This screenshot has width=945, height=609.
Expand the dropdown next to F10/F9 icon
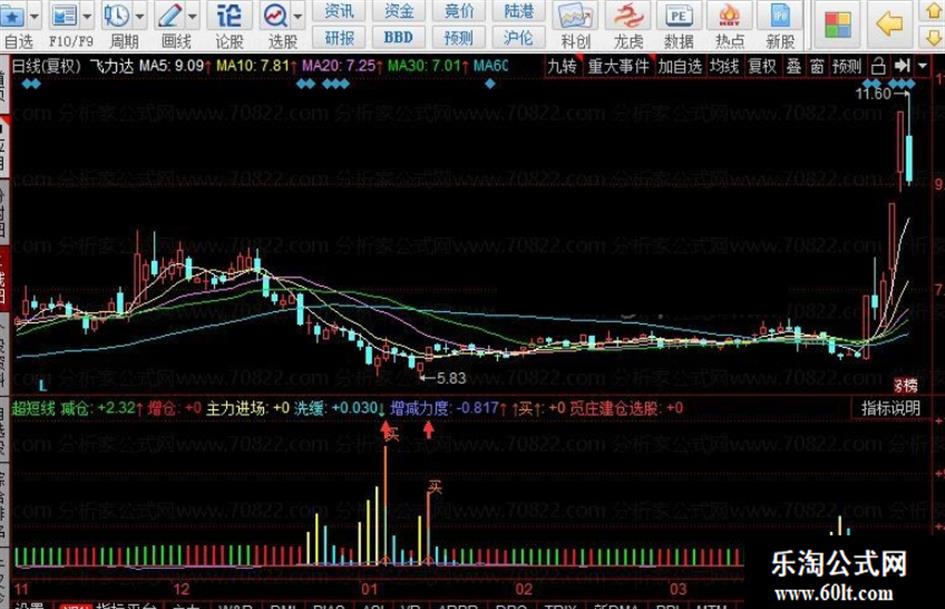[x=87, y=16]
